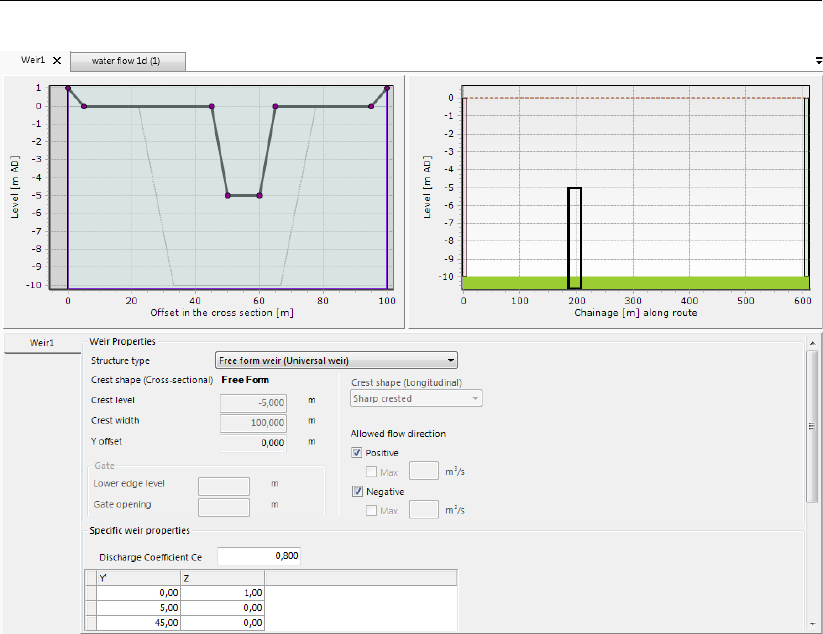Viewport: 823px width, 634px height.
Task: Click the Gate opening field
Action: 224,507
